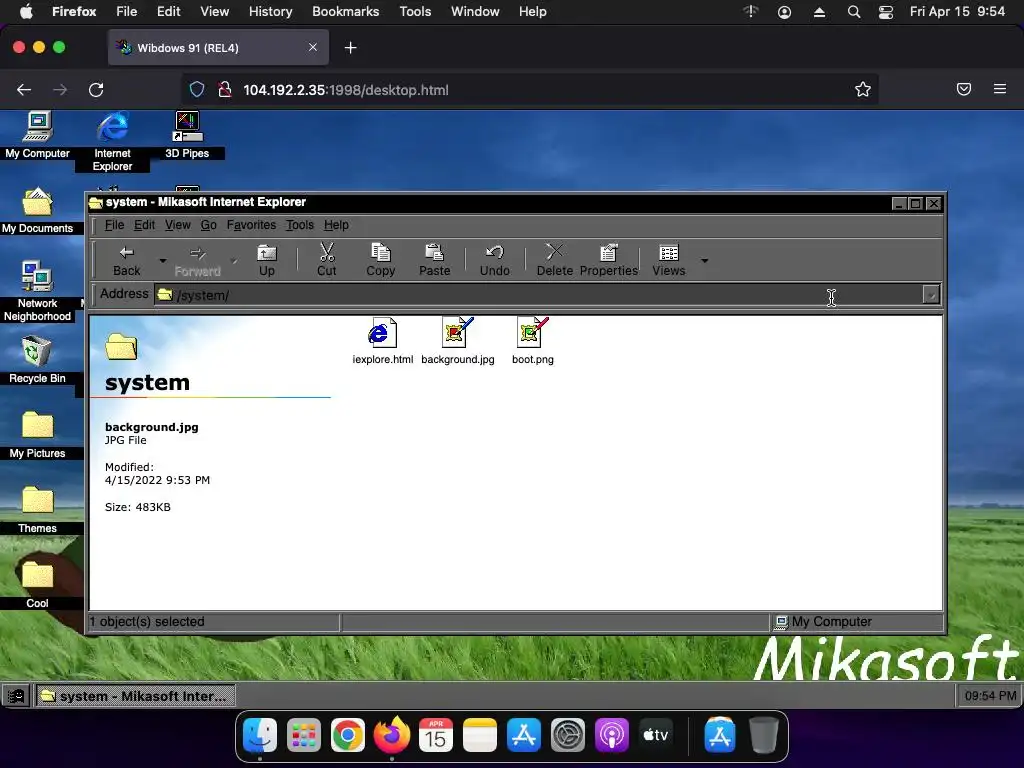Click the Back toolbar button
This screenshot has height=768, width=1024.
(x=127, y=260)
